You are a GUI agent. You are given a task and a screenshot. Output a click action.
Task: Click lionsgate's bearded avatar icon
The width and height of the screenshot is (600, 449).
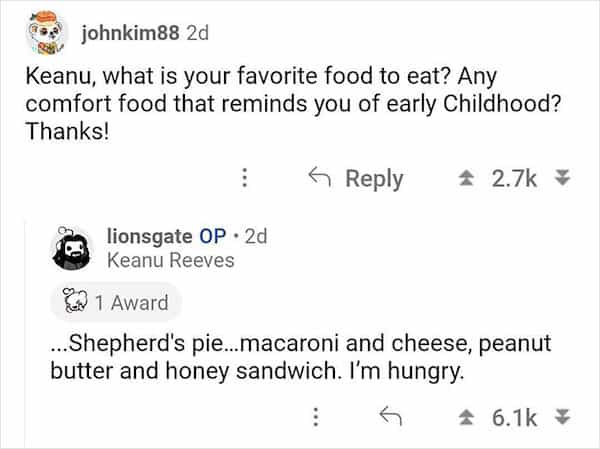click(x=72, y=249)
